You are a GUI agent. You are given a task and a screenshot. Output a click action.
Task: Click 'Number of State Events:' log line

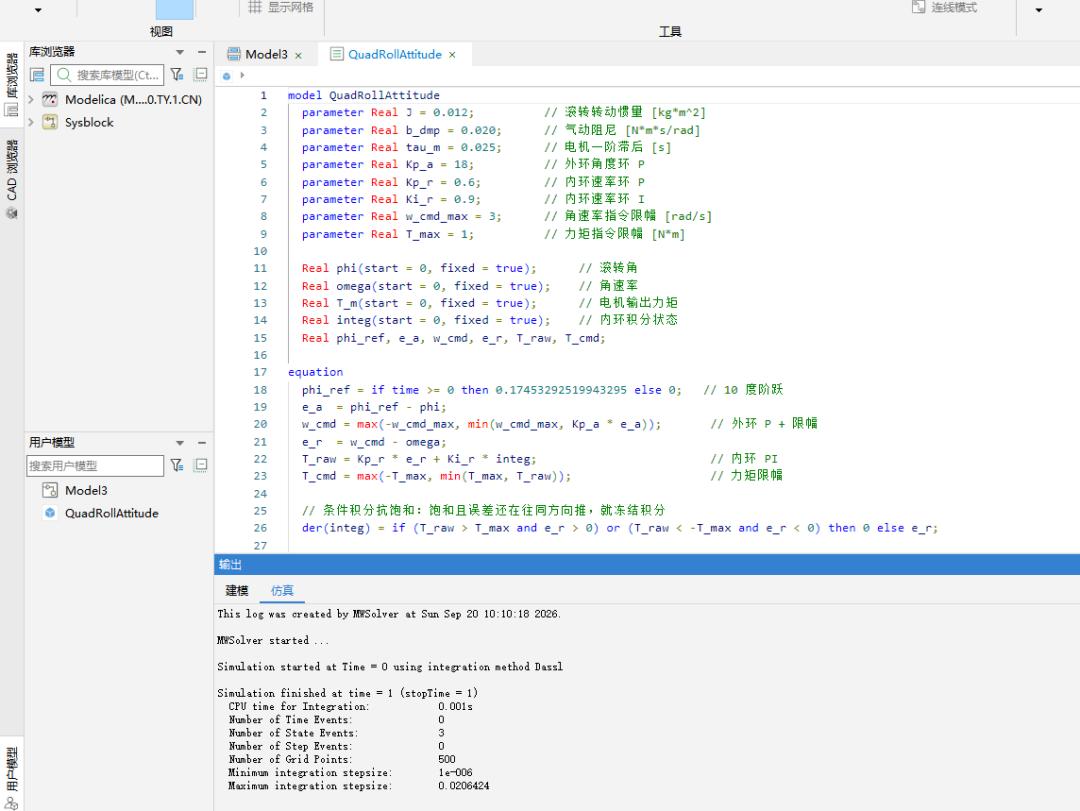click(x=293, y=733)
